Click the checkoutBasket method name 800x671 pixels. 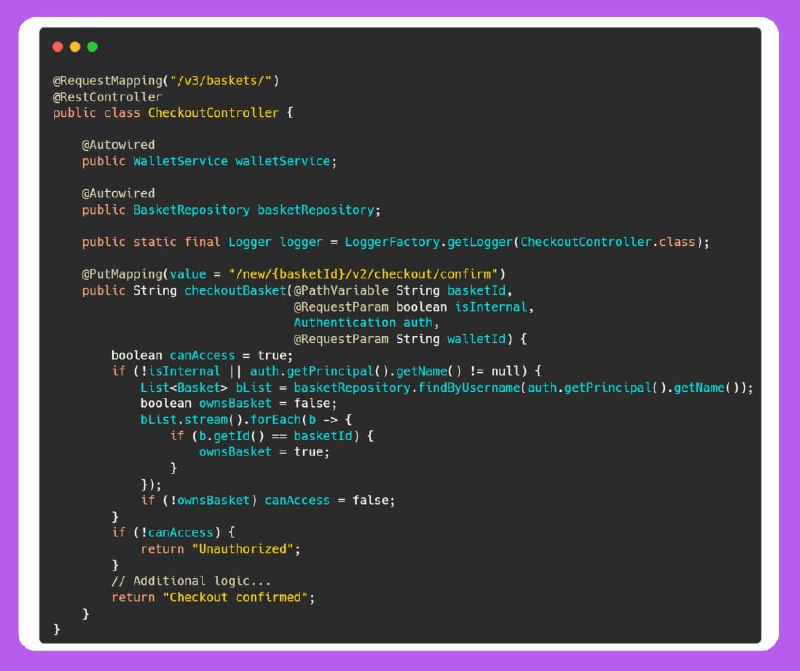point(235,290)
